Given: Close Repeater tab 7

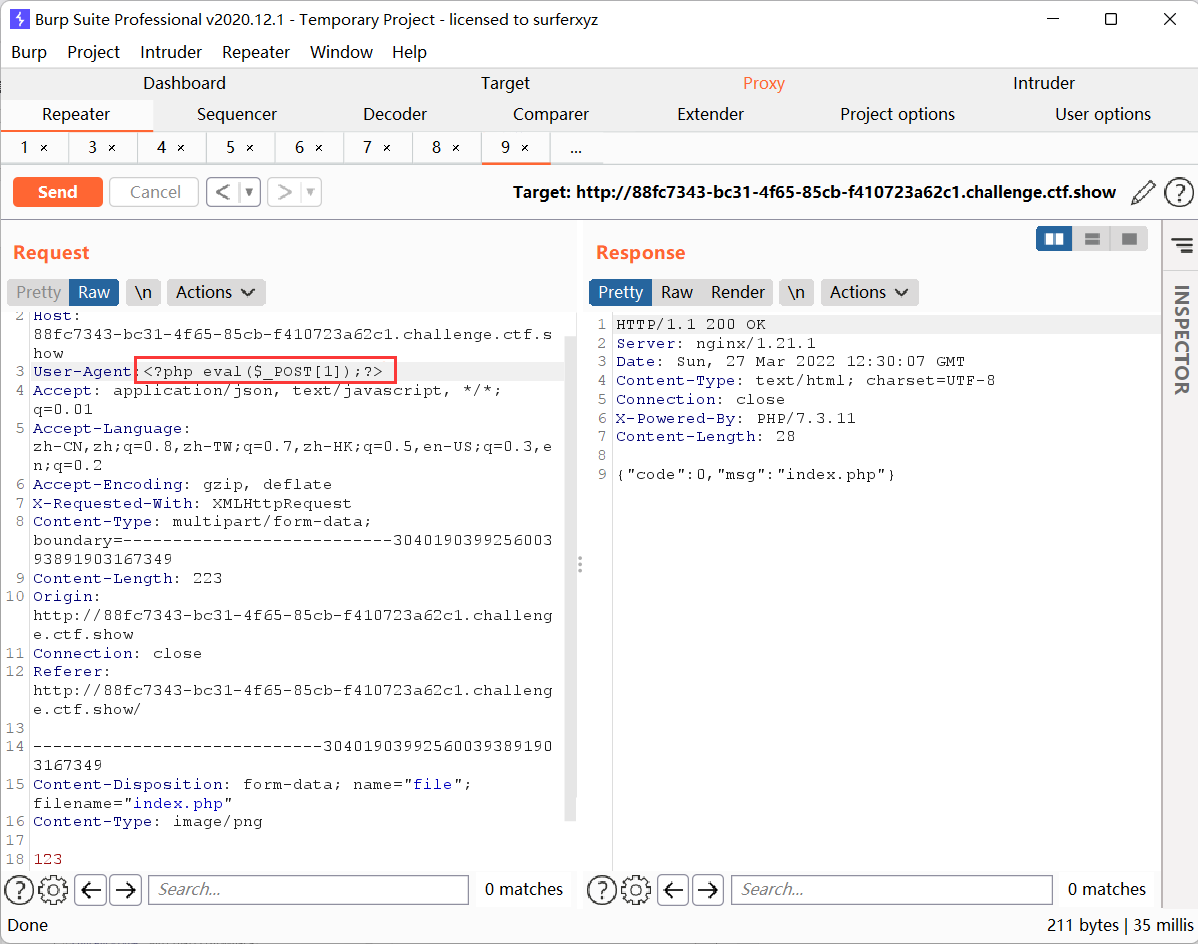Looking at the screenshot, I should 387,148.
